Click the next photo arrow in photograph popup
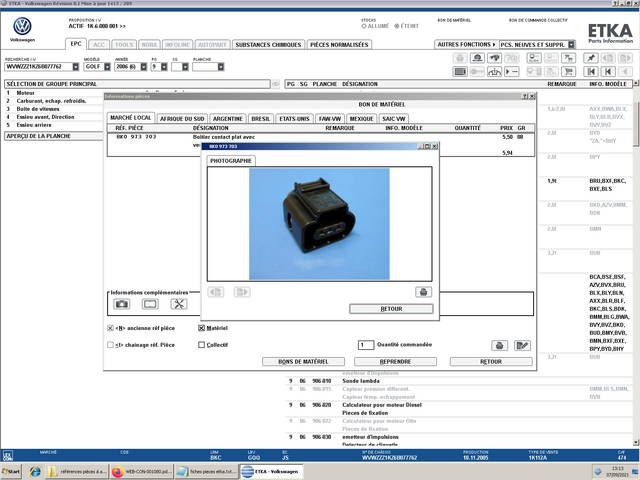The height and width of the screenshot is (480, 640). tap(242, 292)
